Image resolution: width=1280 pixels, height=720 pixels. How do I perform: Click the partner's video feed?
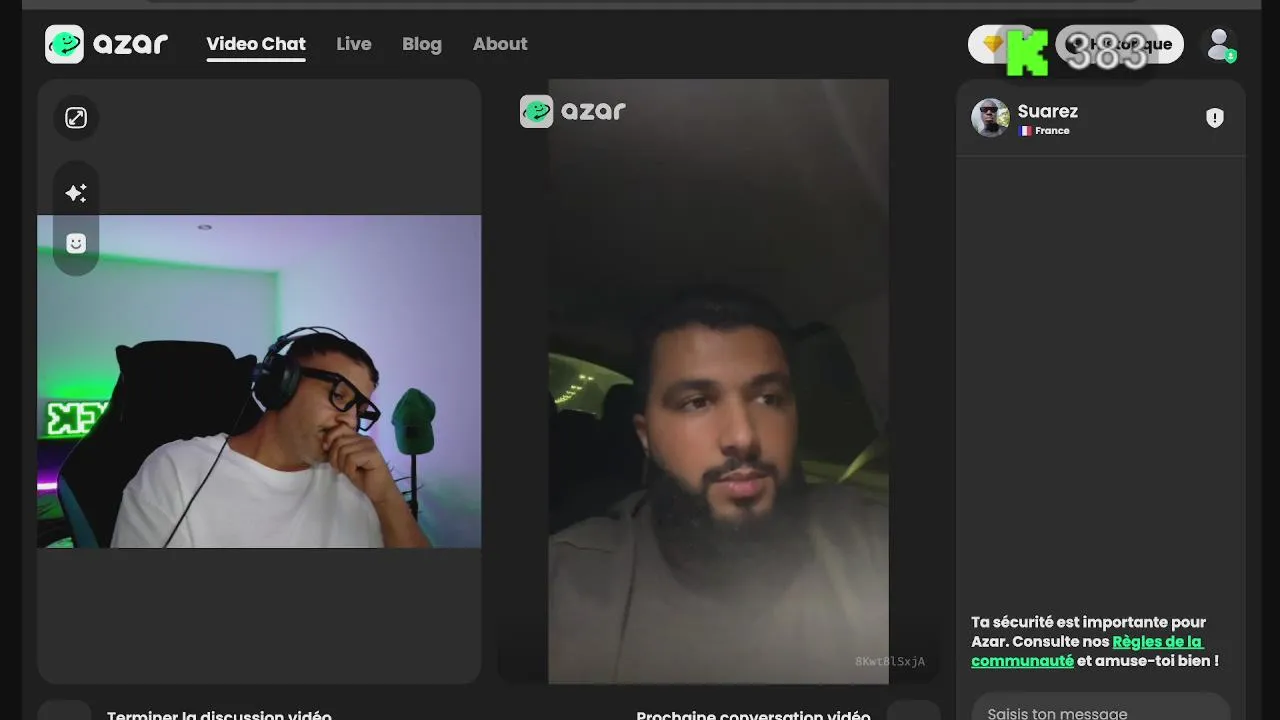718,382
